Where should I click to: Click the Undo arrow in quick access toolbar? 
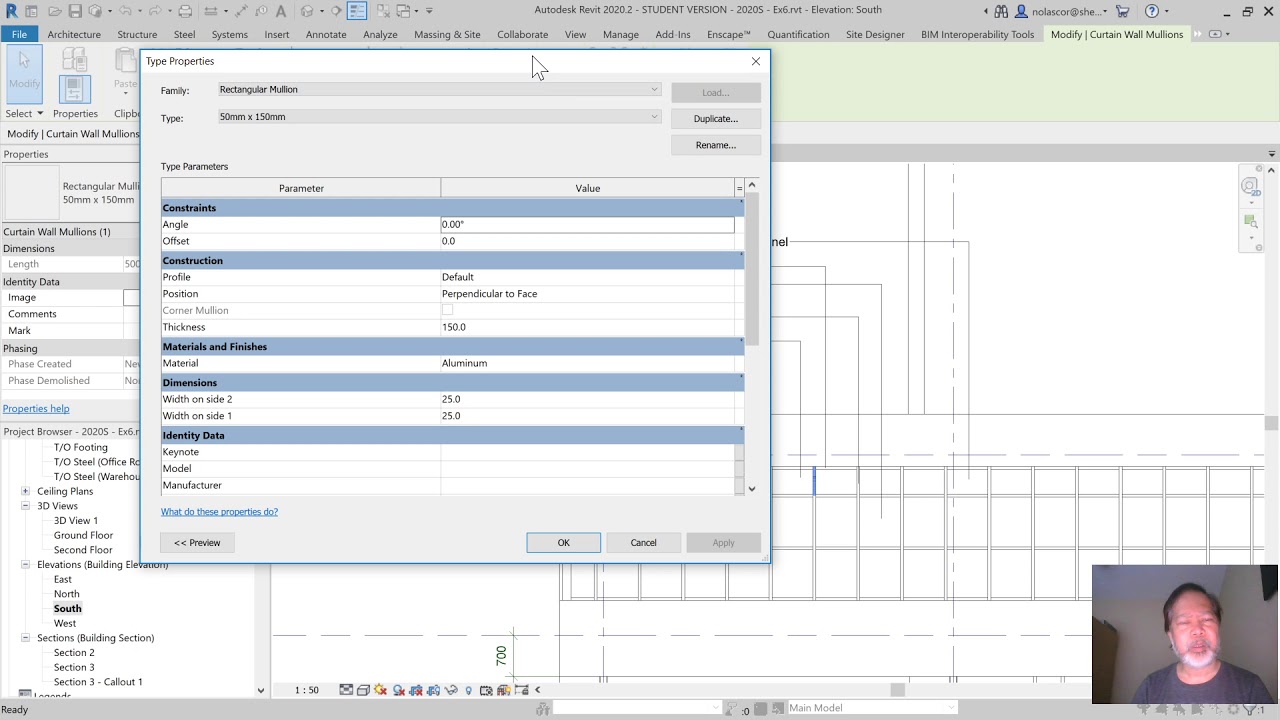125,11
